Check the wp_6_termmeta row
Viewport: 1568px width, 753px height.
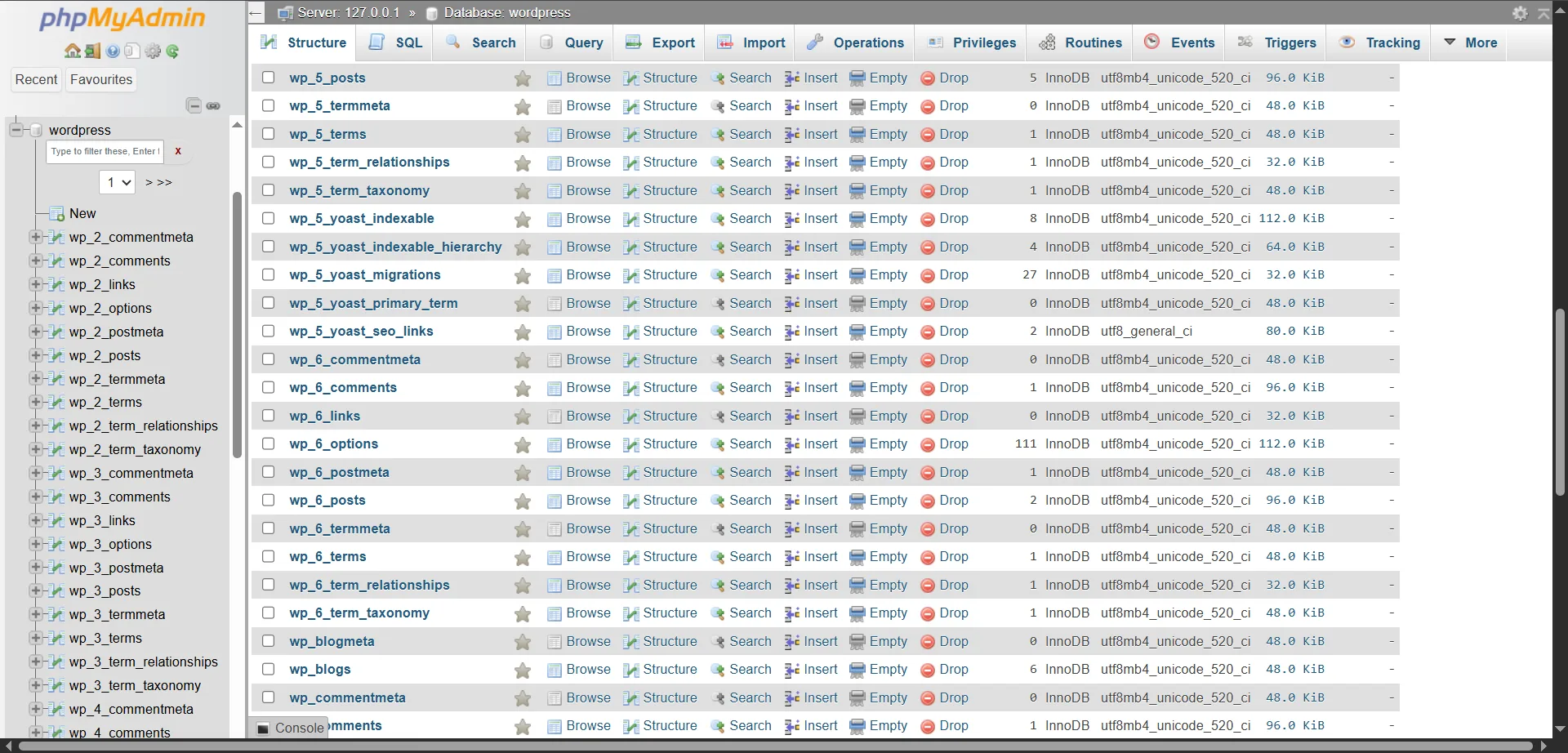pos(268,528)
